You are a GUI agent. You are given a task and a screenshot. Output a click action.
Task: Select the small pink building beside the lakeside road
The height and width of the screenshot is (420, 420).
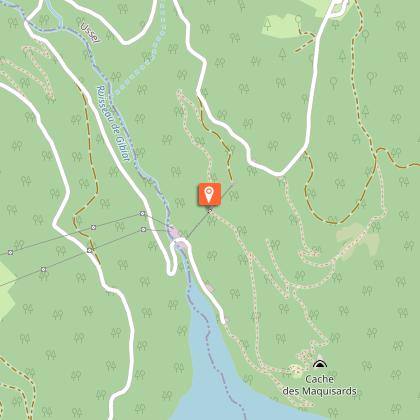(209, 287)
